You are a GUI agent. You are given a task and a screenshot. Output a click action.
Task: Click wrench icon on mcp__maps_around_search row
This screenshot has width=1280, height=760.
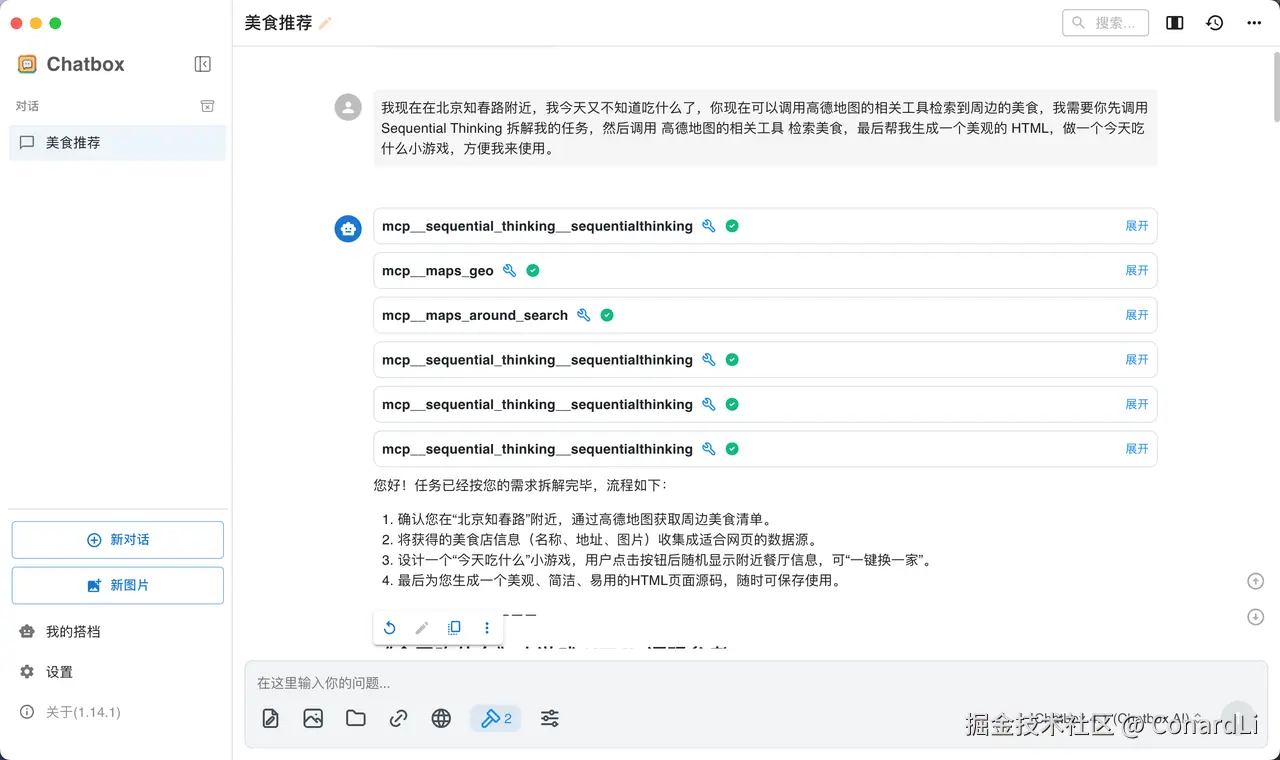click(584, 315)
